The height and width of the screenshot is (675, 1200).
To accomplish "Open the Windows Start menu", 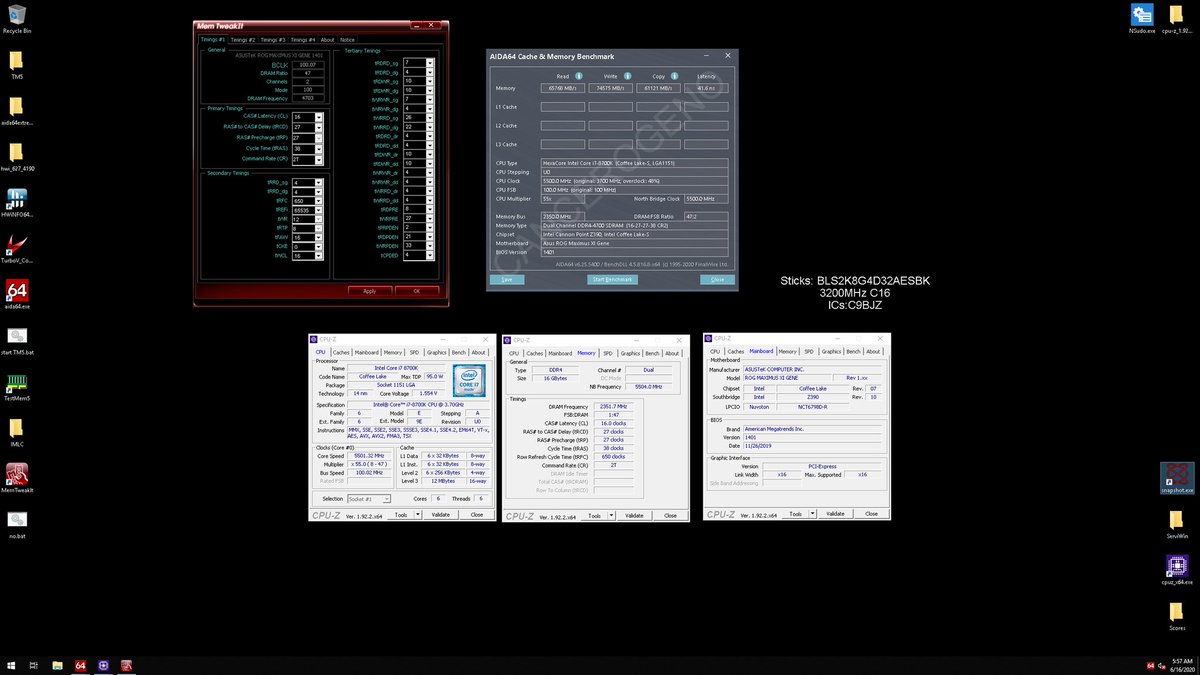I will [11, 665].
